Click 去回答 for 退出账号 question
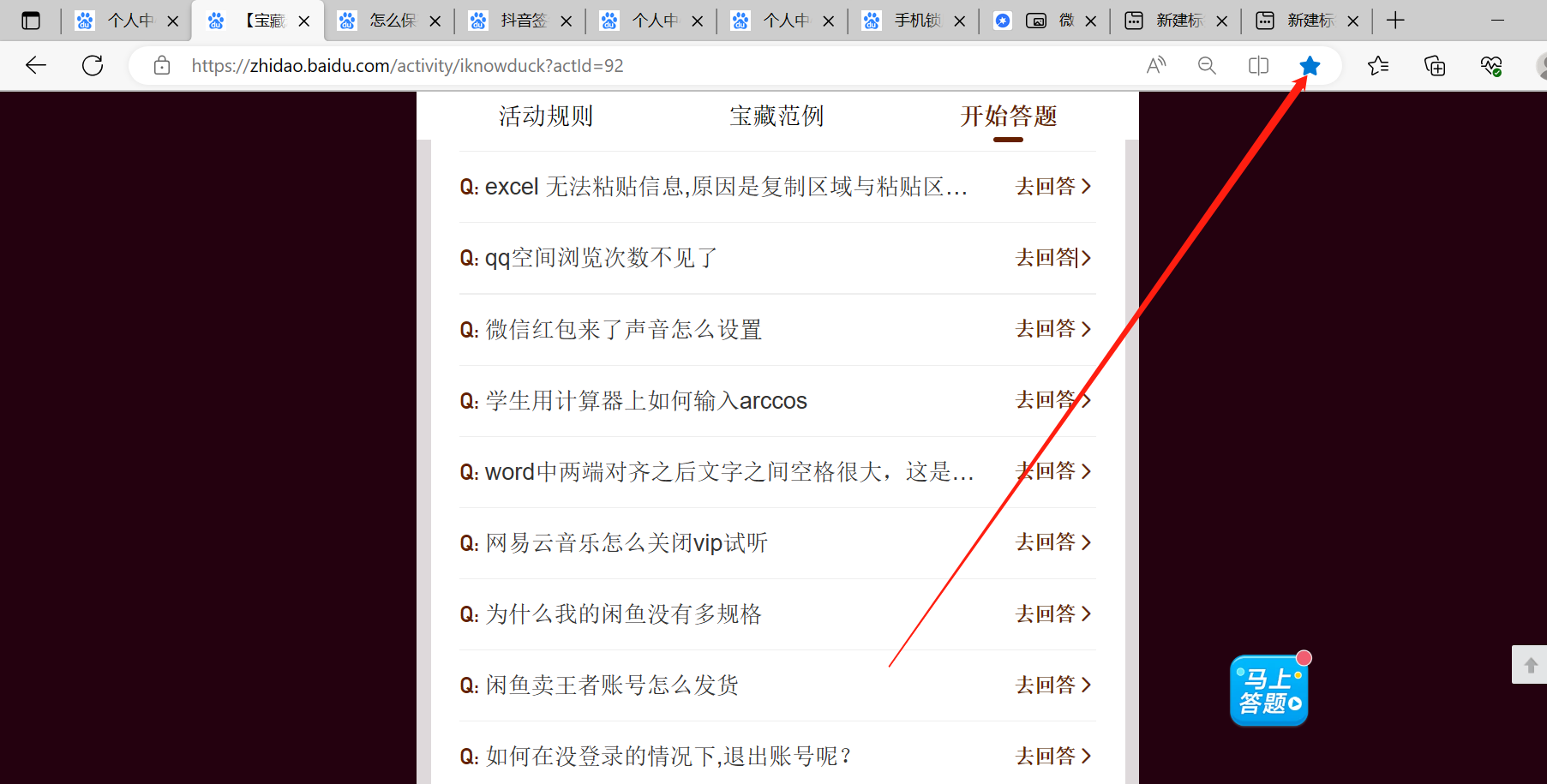The height and width of the screenshot is (784, 1547). [1053, 756]
